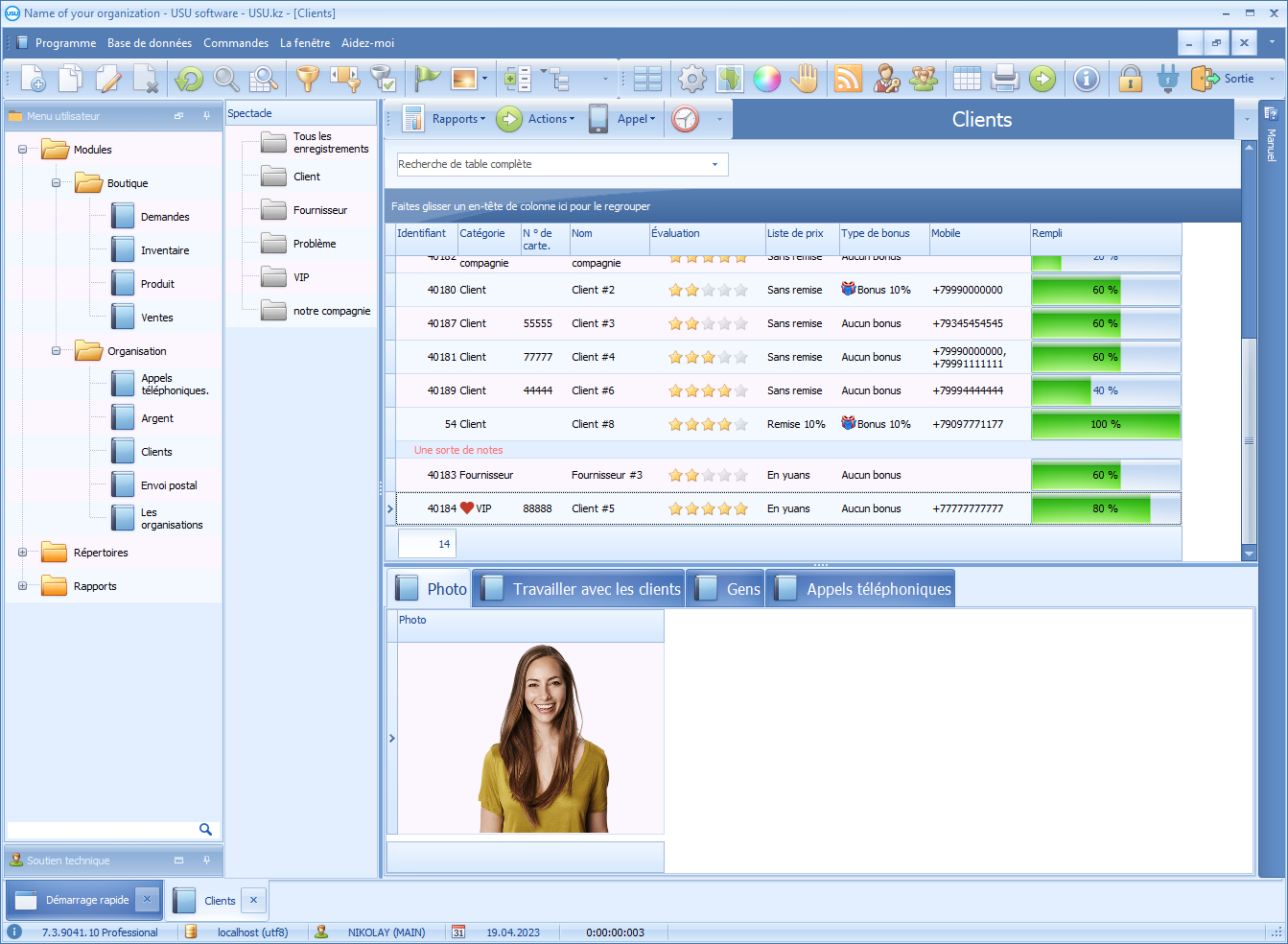Pin the Soutien technique panel

click(x=206, y=861)
